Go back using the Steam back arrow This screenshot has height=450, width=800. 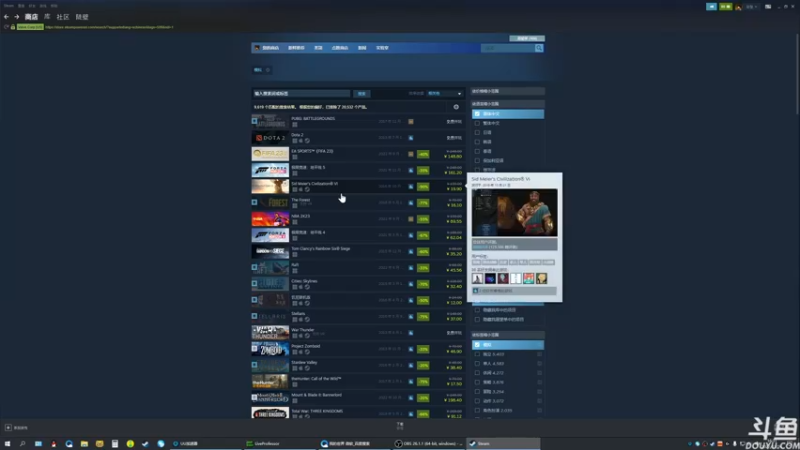(x=6, y=17)
